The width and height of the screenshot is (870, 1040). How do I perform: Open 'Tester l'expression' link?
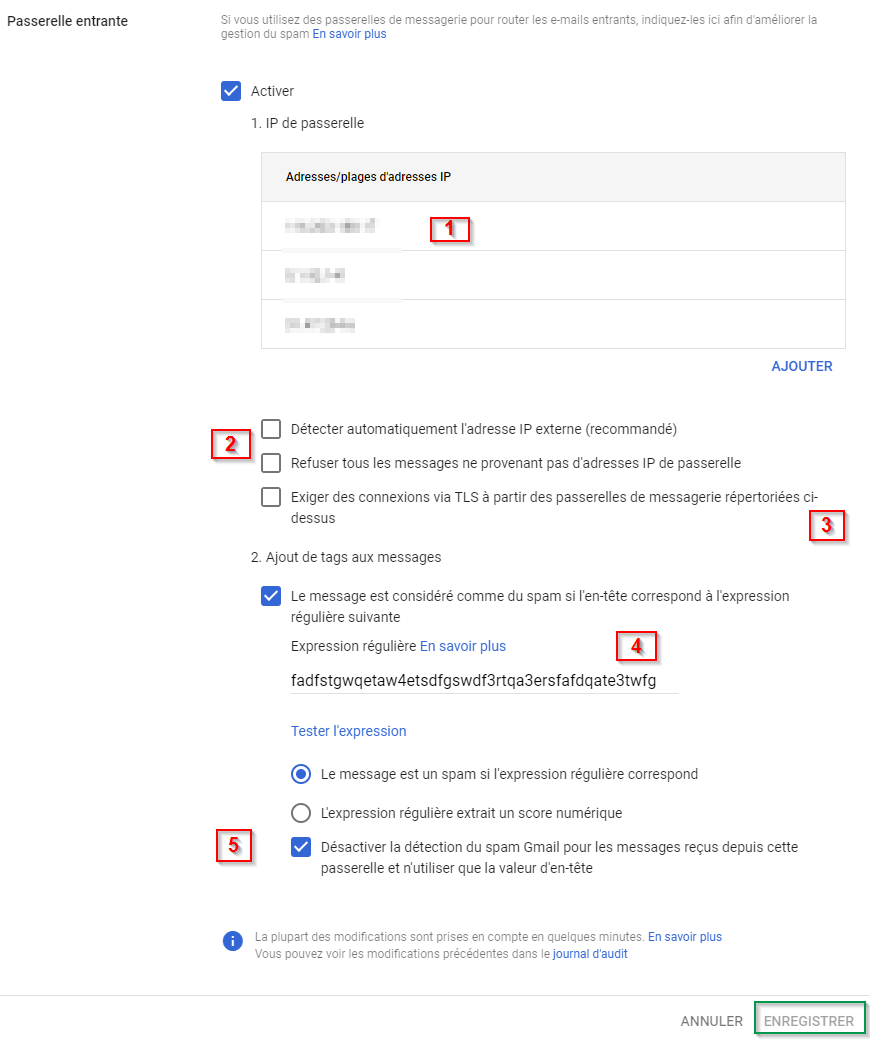point(348,731)
